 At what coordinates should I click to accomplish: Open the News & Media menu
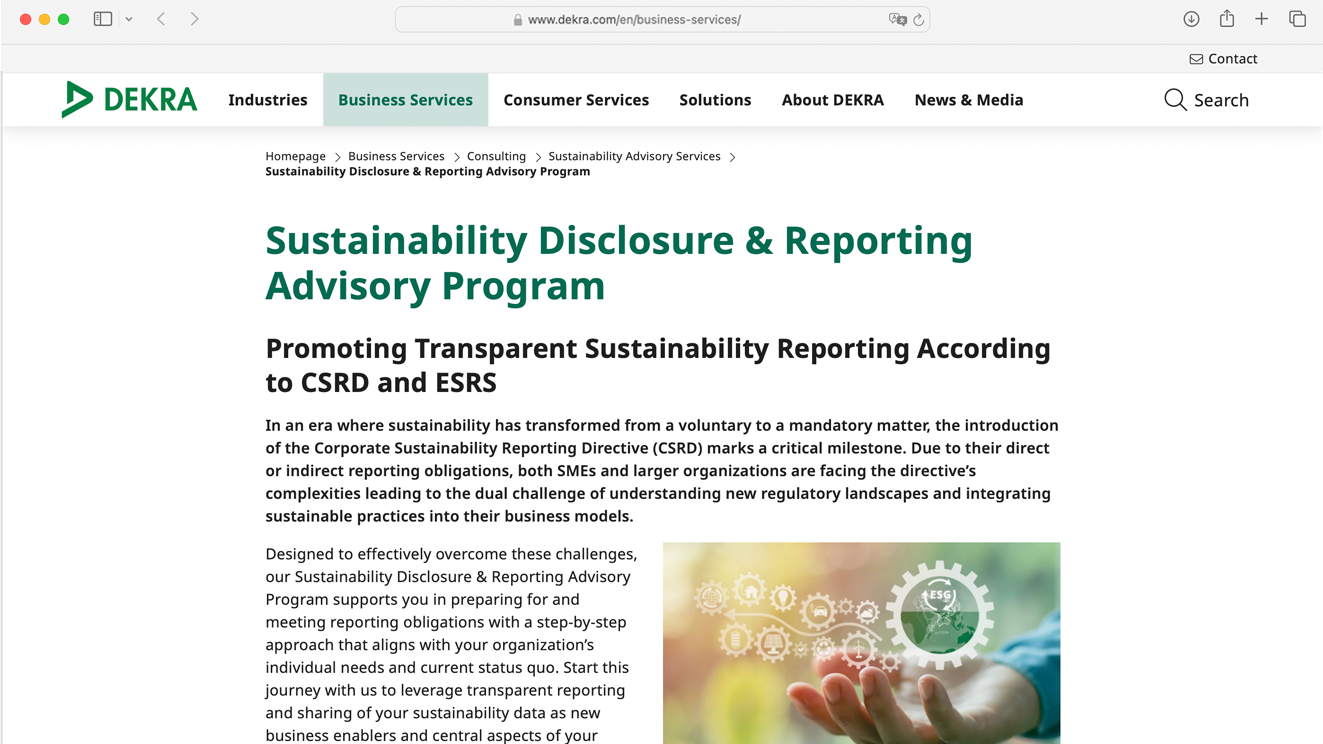coord(969,100)
